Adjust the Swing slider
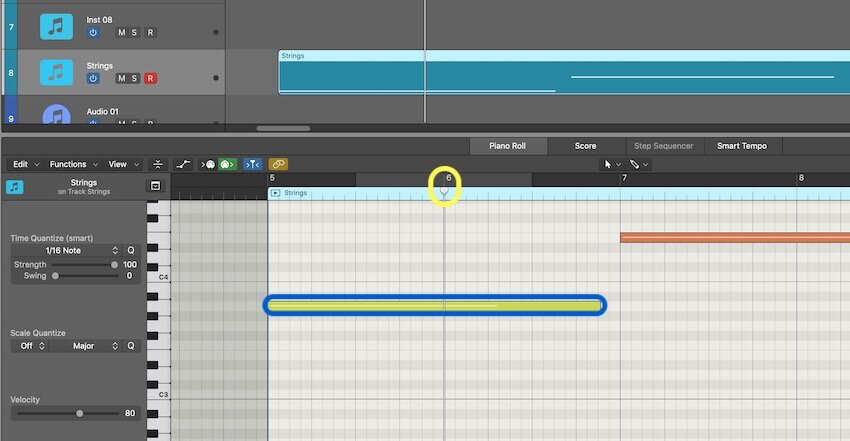The image size is (850, 441). coord(84,276)
